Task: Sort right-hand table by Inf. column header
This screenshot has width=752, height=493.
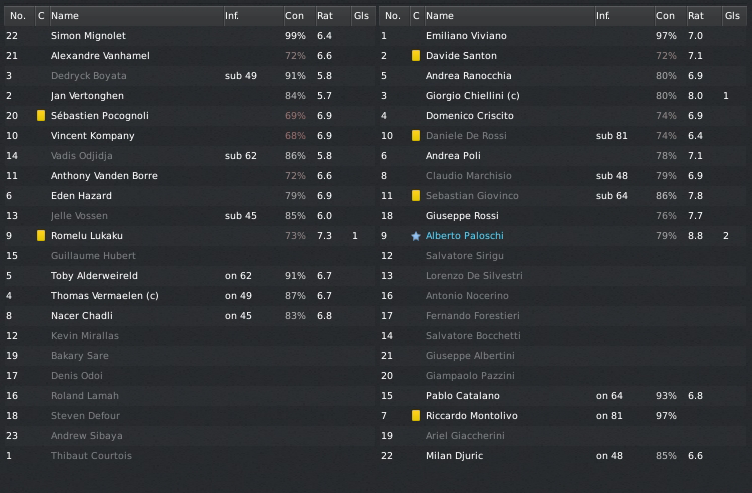Action: click(603, 16)
